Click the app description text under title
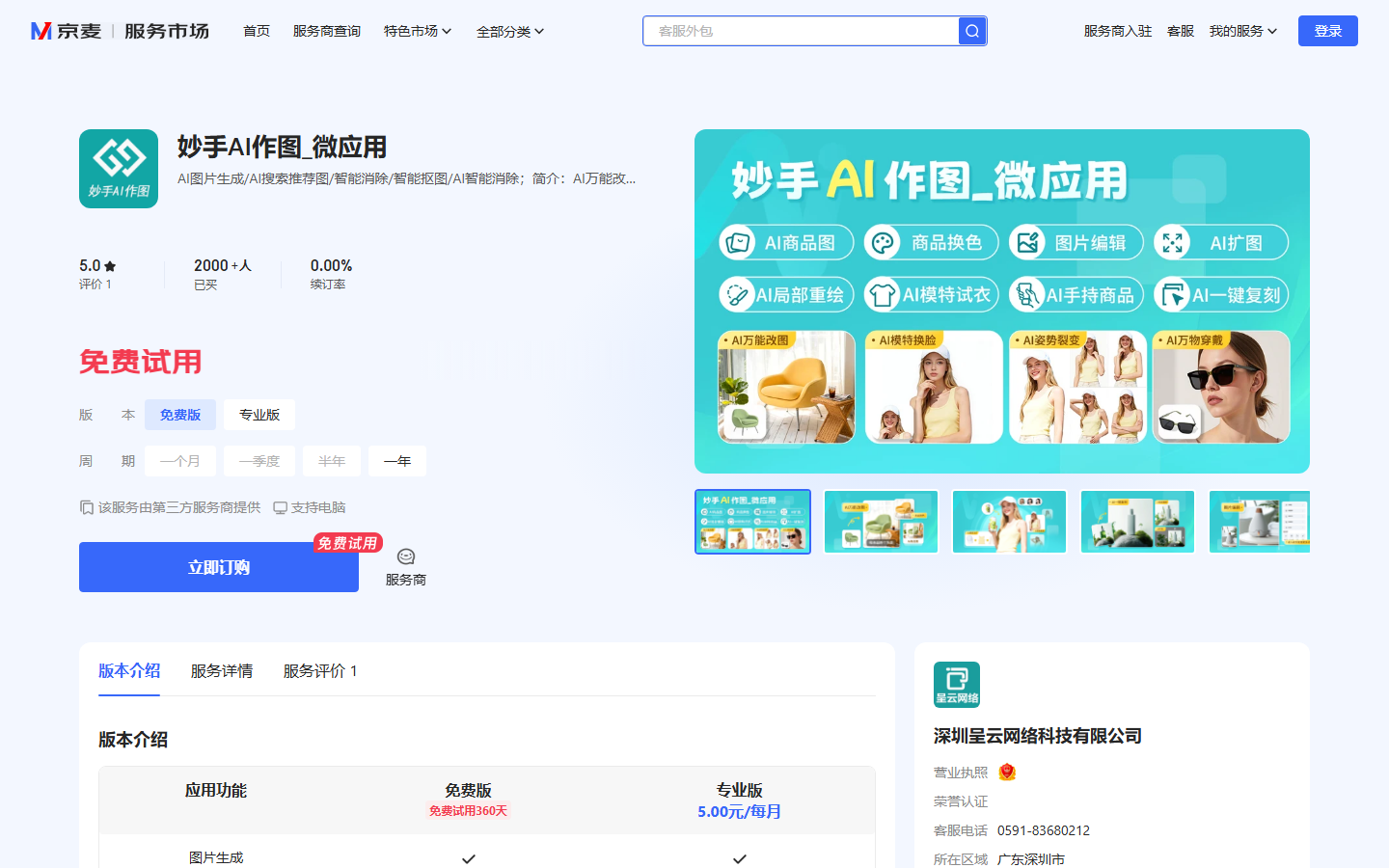This screenshot has width=1389, height=868. [x=406, y=178]
